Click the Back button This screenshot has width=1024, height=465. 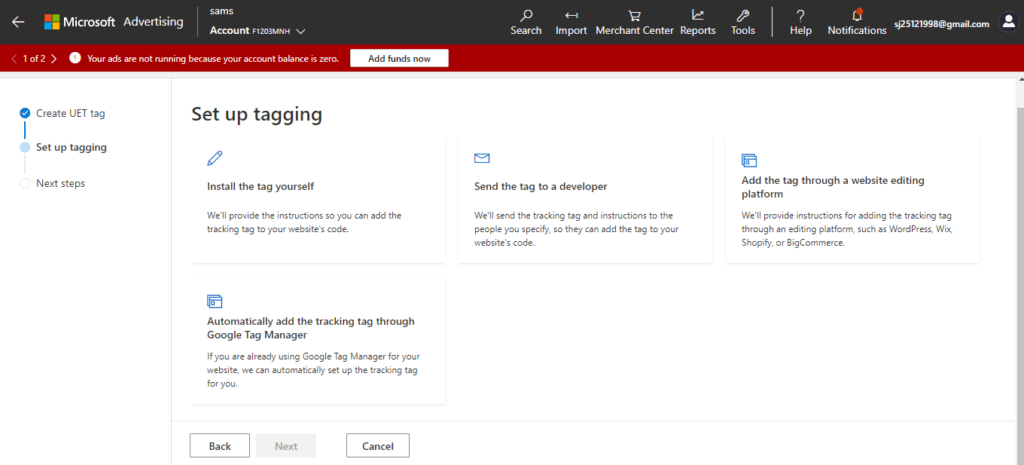click(x=220, y=446)
